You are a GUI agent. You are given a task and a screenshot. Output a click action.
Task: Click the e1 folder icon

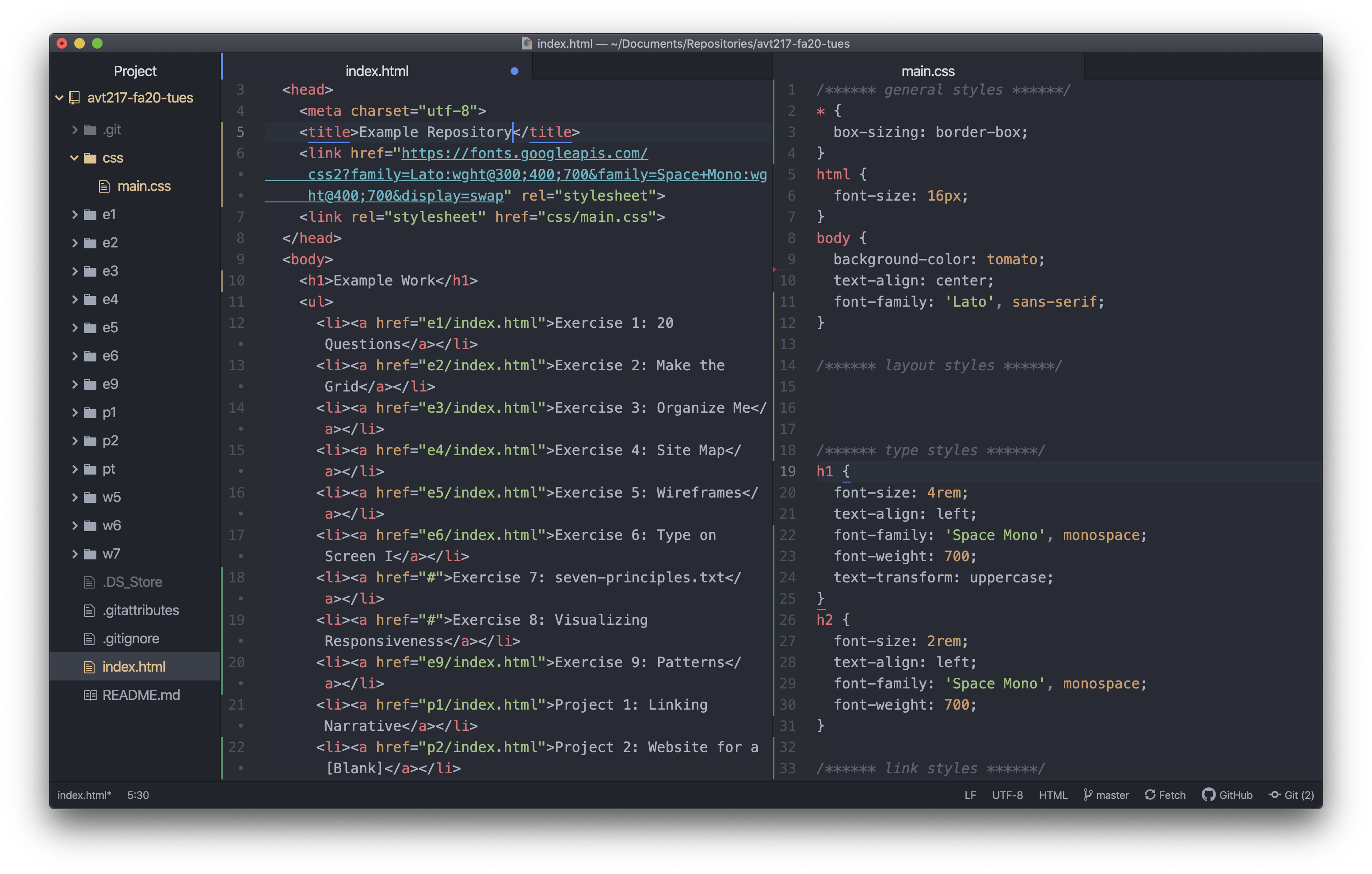tap(90, 215)
